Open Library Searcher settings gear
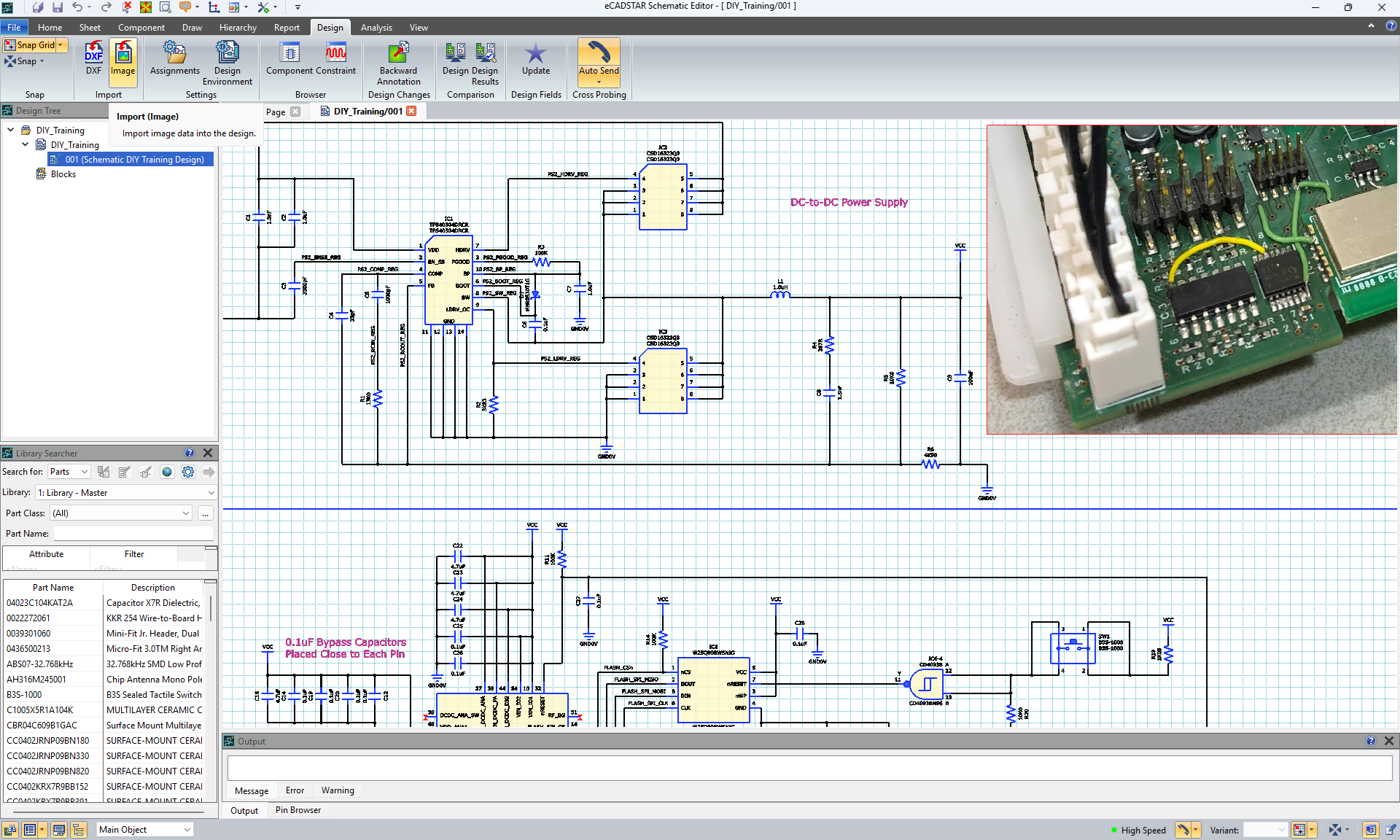This screenshot has height=840, width=1400. [188, 472]
